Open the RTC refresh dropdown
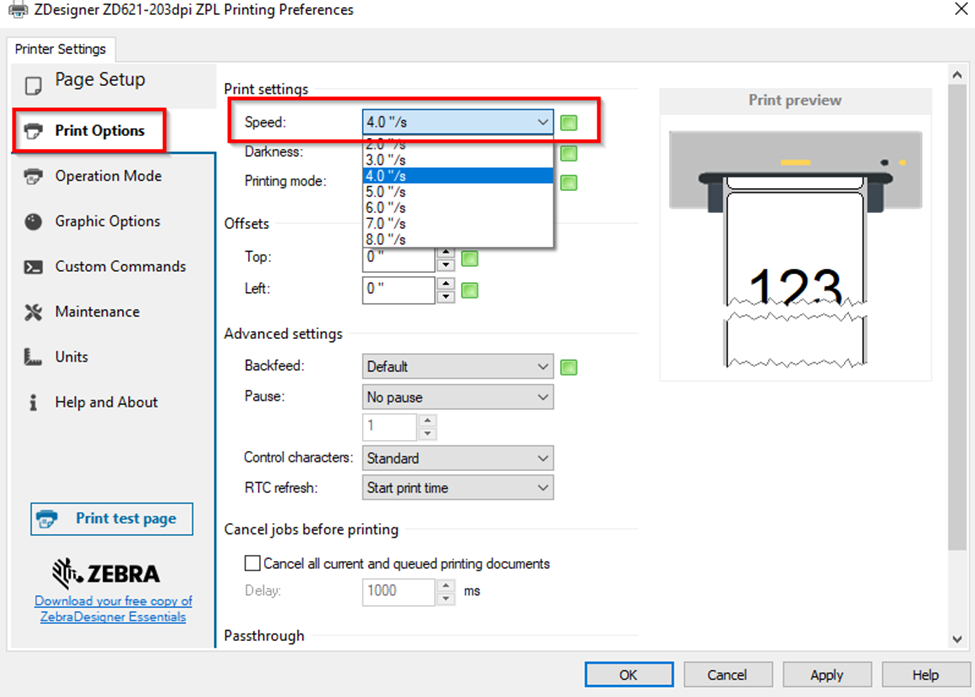 click(458, 488)
